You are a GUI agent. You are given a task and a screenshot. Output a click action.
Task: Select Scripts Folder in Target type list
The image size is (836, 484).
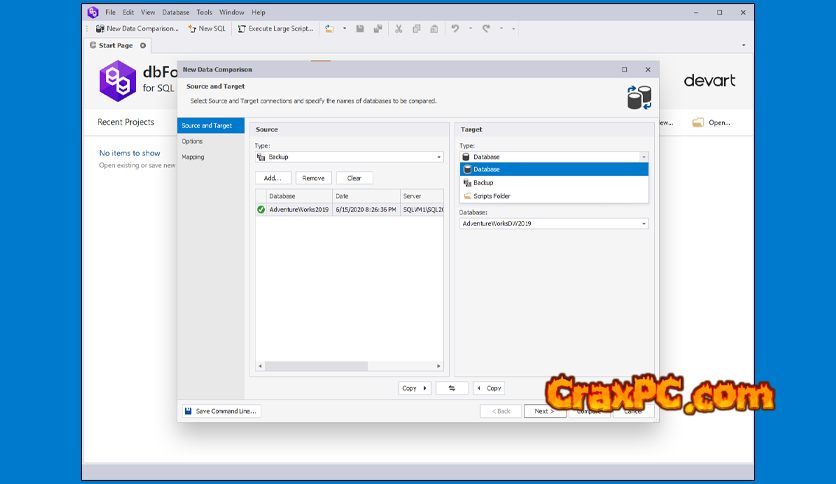[491, 196]
